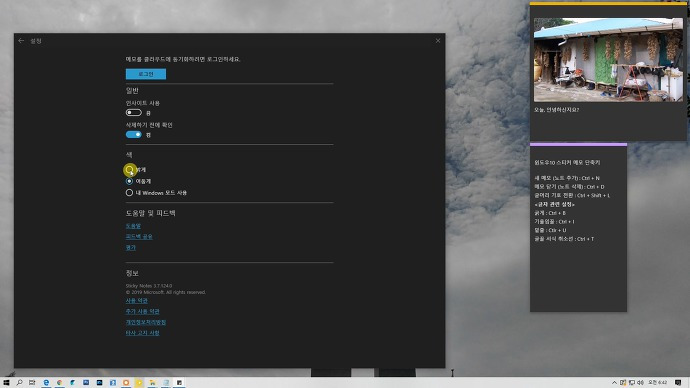Select 내 Windows 모드 사용 radio option
Viewport: 690px width, 388px height.
click(x=129, y=193)
